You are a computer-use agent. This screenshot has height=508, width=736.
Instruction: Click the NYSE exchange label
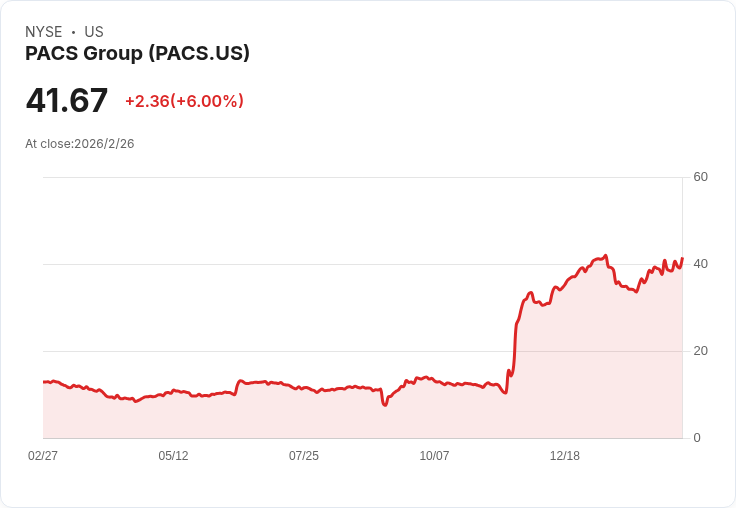click(x=43, y=32)
